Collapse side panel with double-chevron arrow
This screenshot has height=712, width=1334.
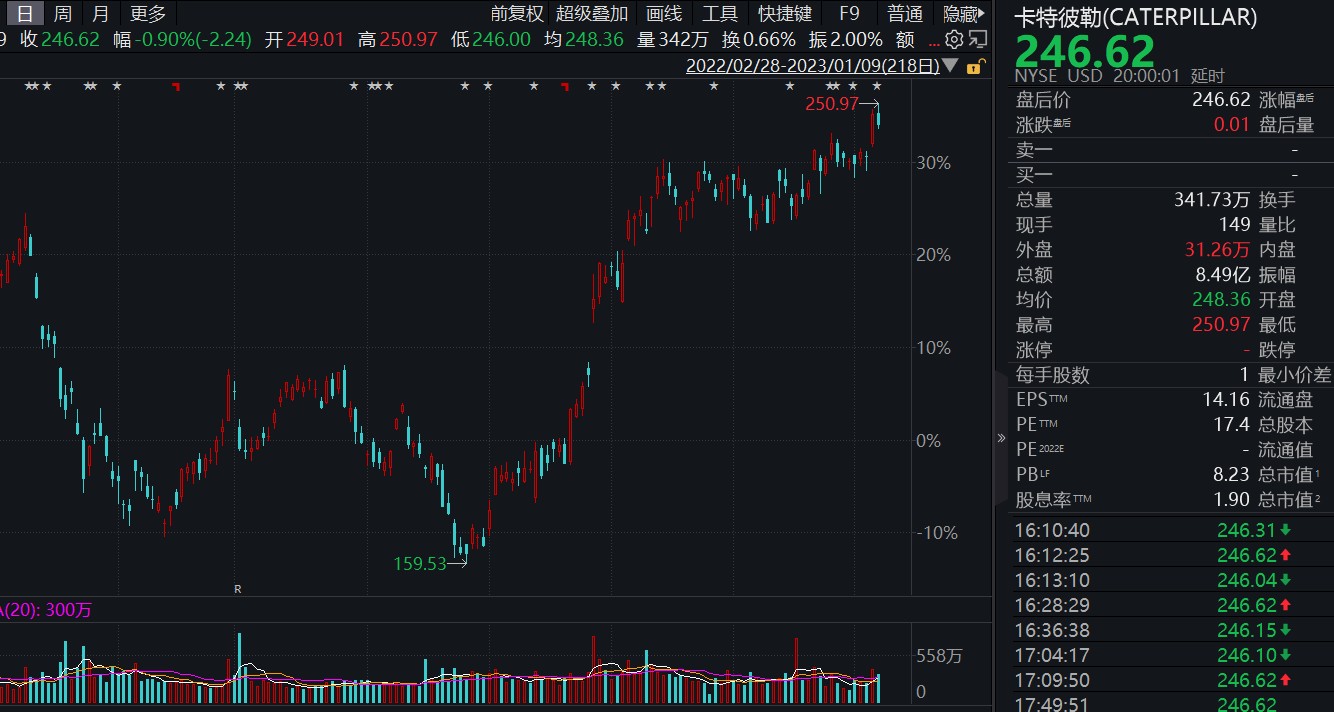pyautogui.click(x=1001, y=438)
